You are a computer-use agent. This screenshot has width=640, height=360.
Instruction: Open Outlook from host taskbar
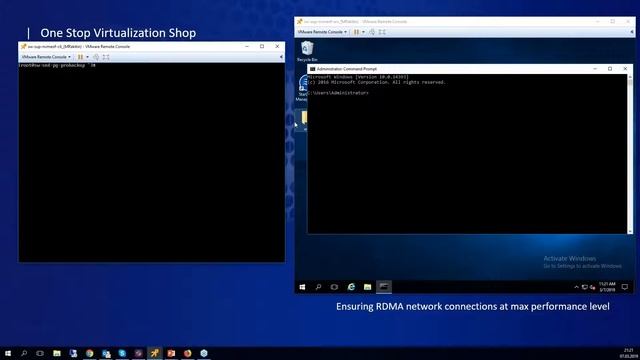[x=106, y=353]
